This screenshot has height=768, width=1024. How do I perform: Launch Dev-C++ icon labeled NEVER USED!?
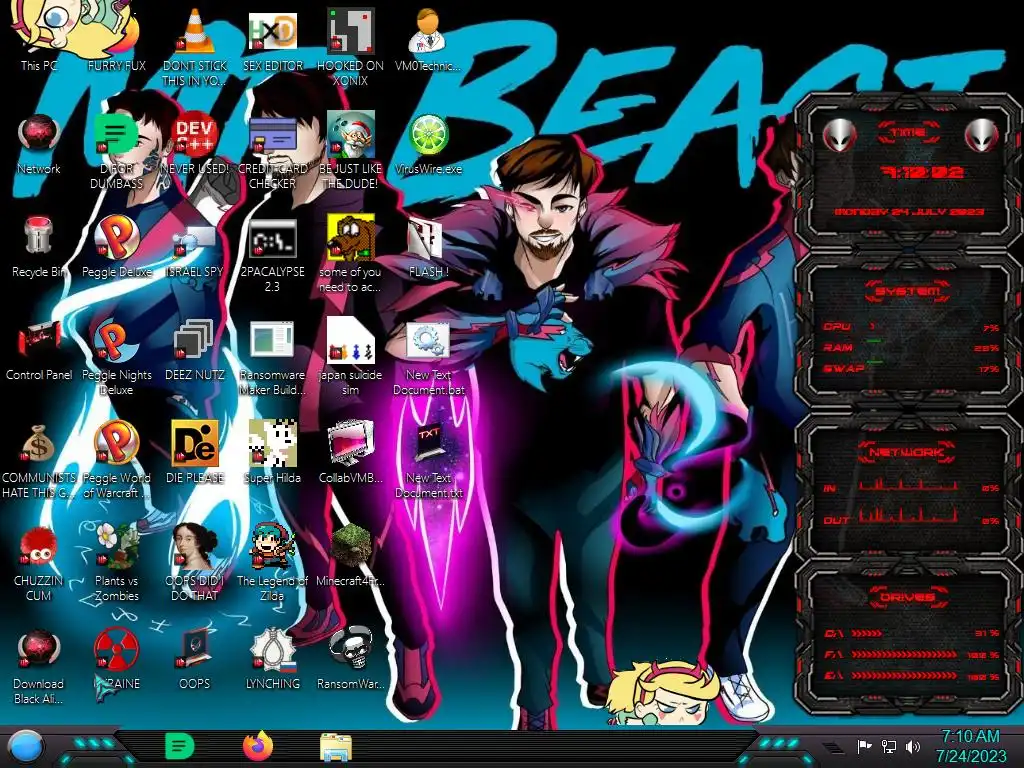coord(195,144)
